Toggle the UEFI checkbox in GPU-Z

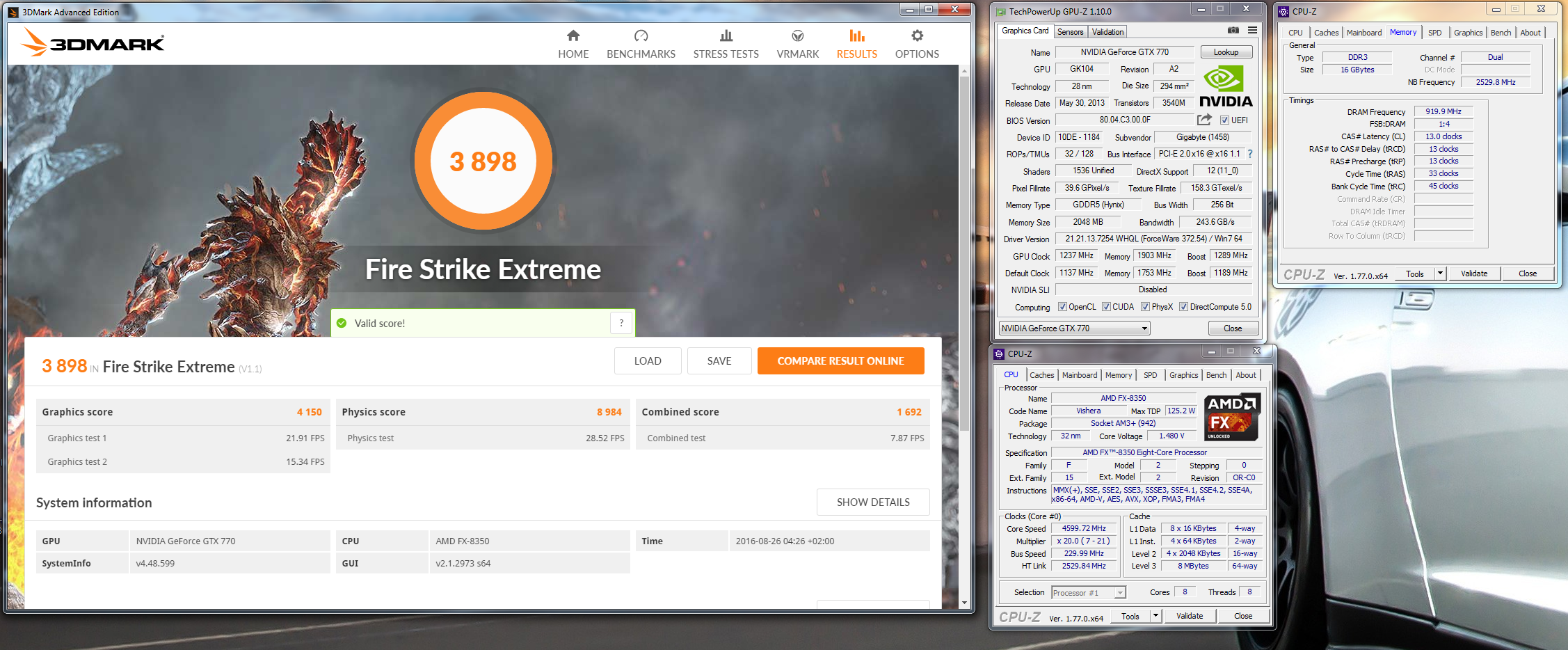(1224, 120)
